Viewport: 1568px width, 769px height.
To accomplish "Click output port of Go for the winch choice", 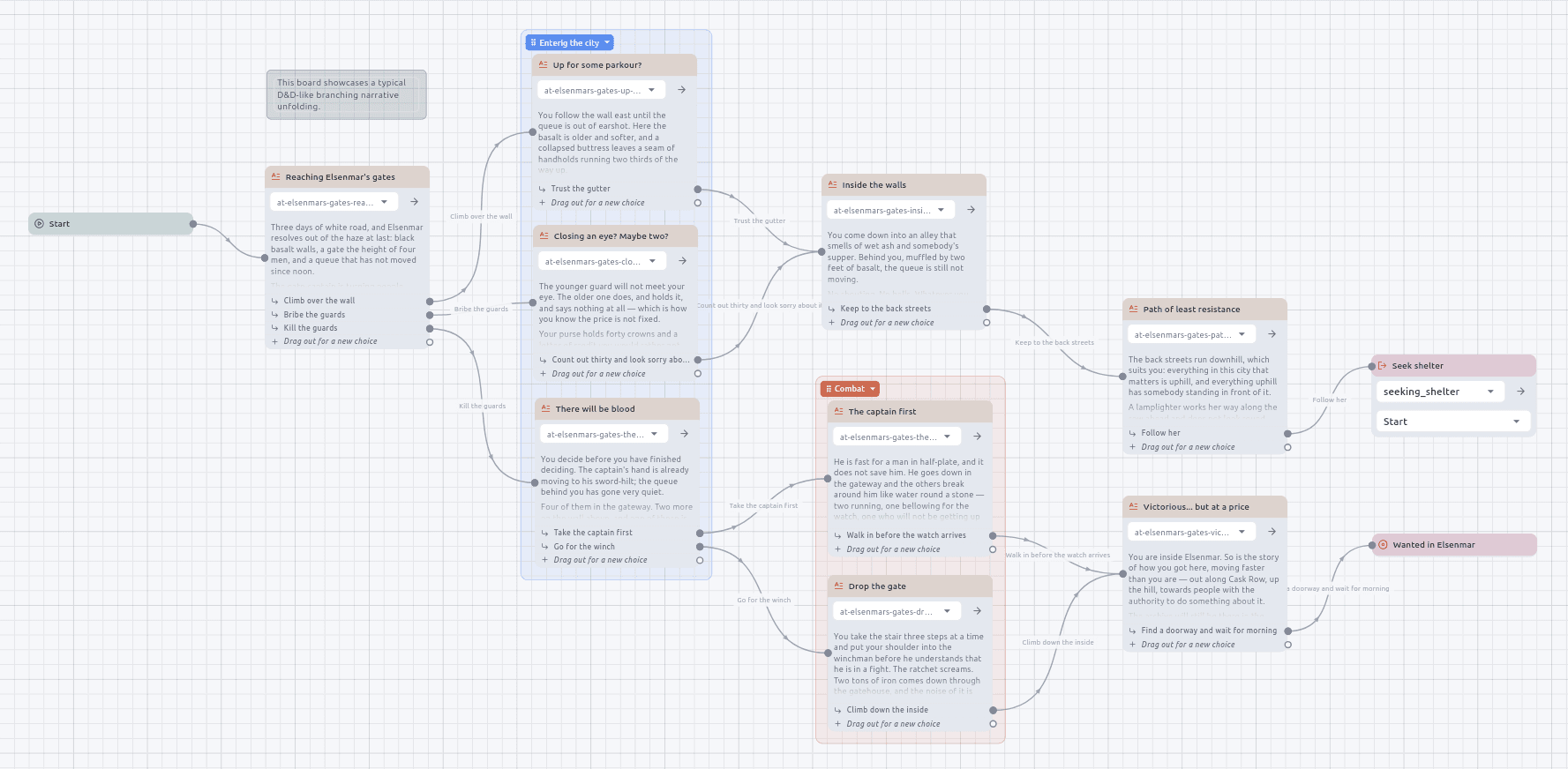I will pos(700,547).
